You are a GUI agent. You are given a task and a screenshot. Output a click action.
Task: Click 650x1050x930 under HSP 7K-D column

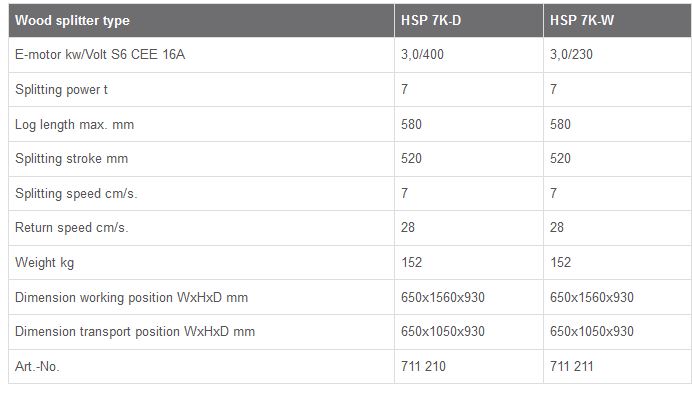[x=442, y=332]
